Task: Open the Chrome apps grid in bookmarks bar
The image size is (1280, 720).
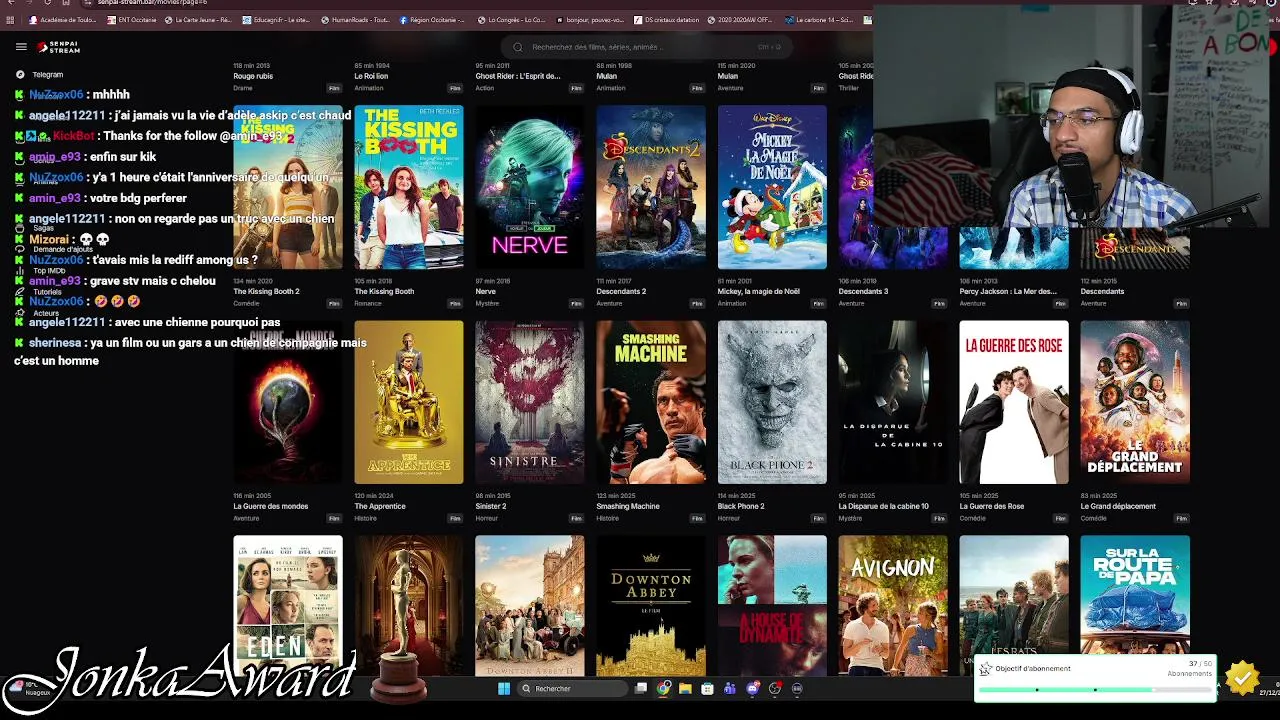Action: pyautogui.click(x=10, y=19)
